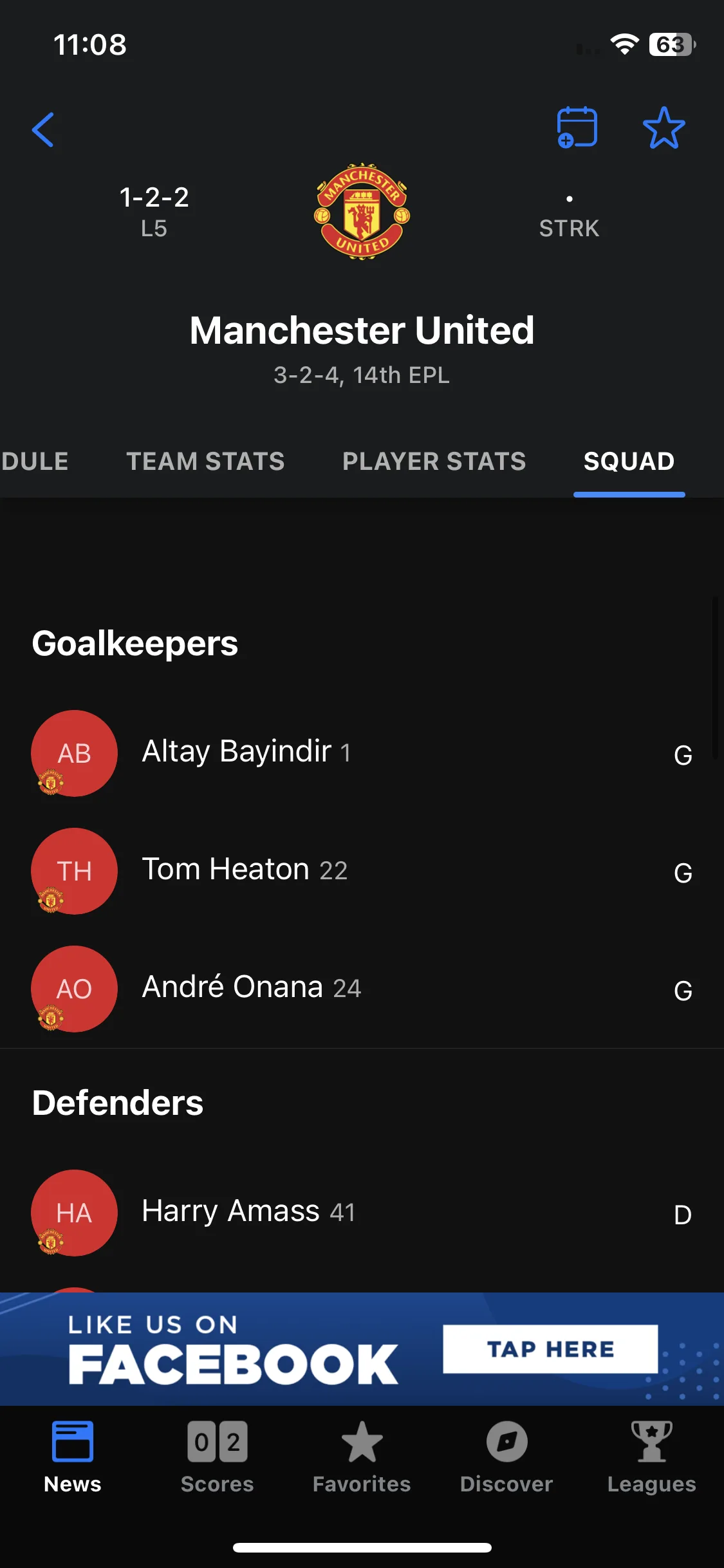724x1568 pixels.
Task: Click the TAP HERE Facebook button
Action: coord(550,1349)
